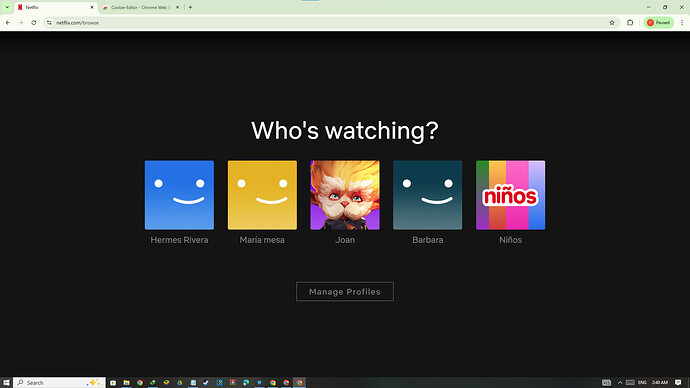This screenshot has height=388, width=690.
Task: Open Google Drive from the taskbar
Action: pos(180,383)
